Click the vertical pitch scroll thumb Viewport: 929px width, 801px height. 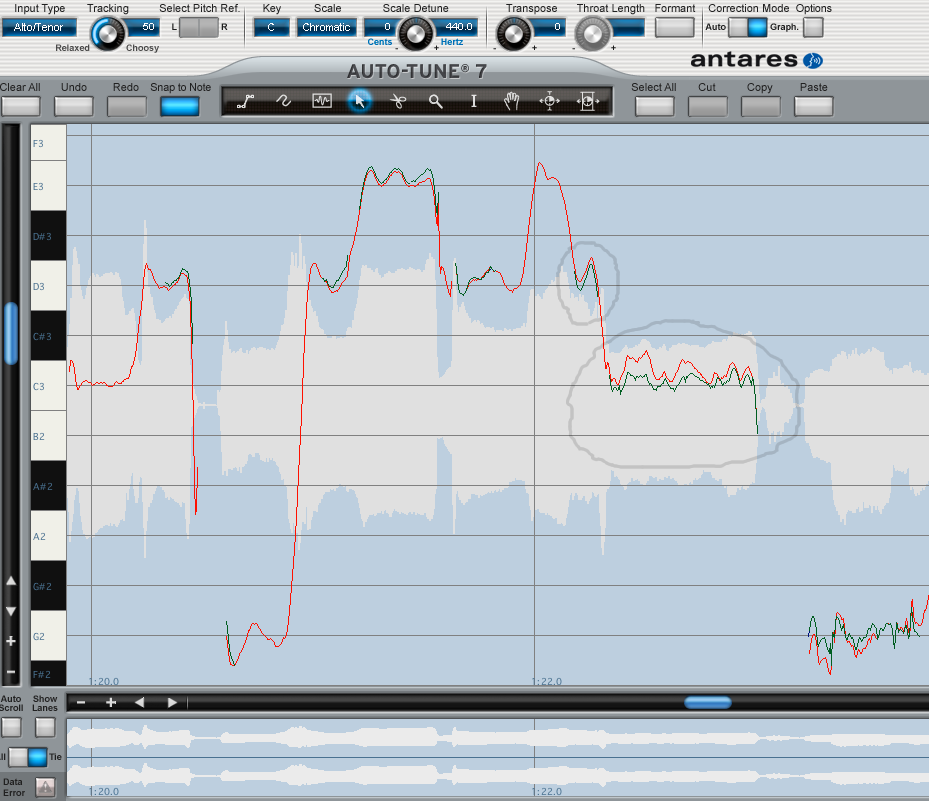coord(11,333)
